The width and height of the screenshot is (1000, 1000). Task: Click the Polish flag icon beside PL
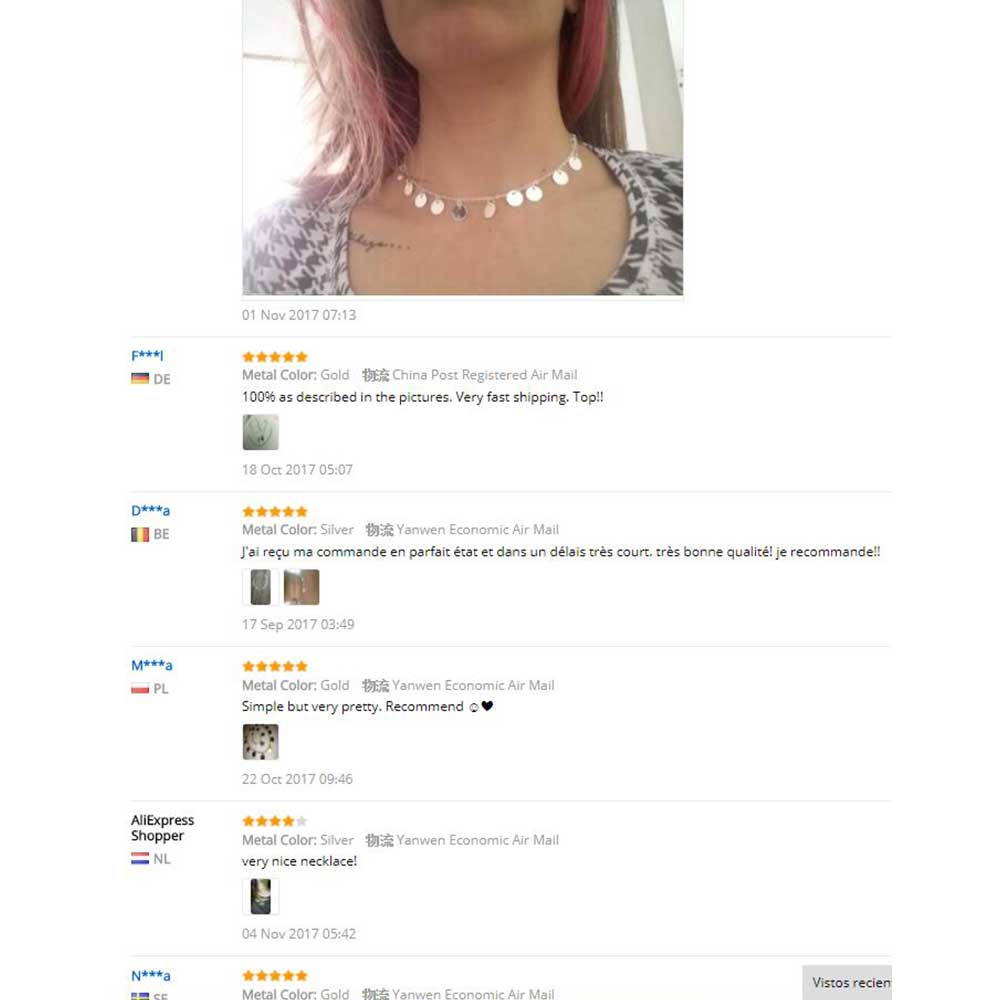(x=140, y=689)
